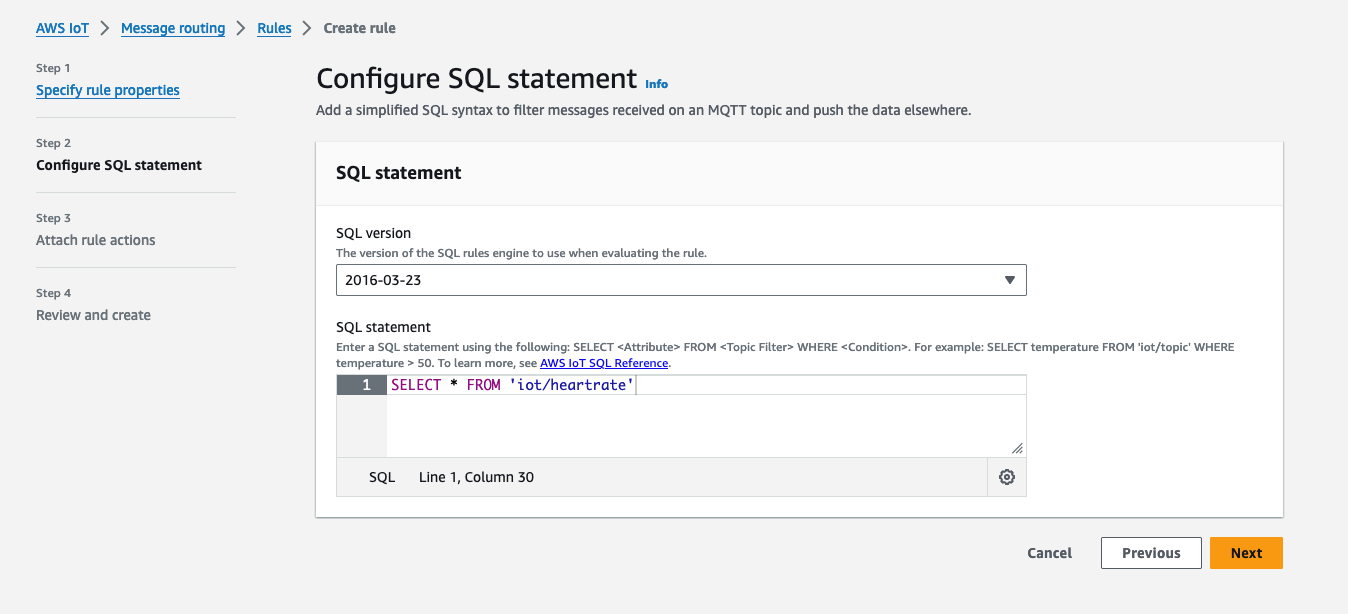Viewport: 1348px width, 614px height.
Task: Click the SQL language label in status bar
Action: click(382, 478)
